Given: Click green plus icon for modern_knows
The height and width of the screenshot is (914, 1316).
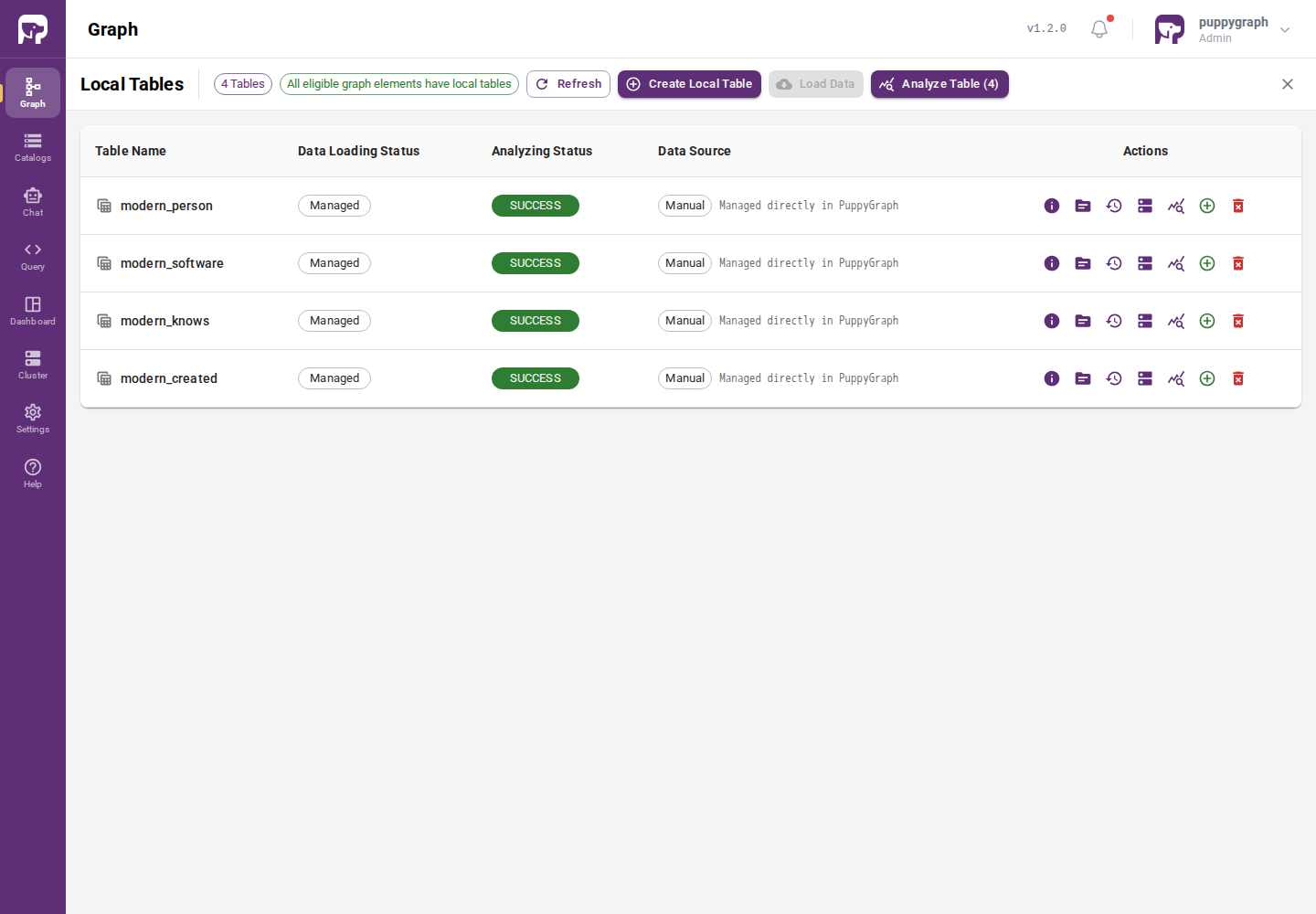Looking at the screenshot, I should coord(1207,321).
